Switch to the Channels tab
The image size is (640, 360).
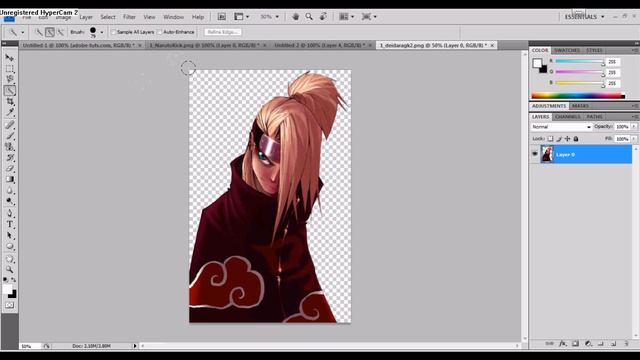567,117
